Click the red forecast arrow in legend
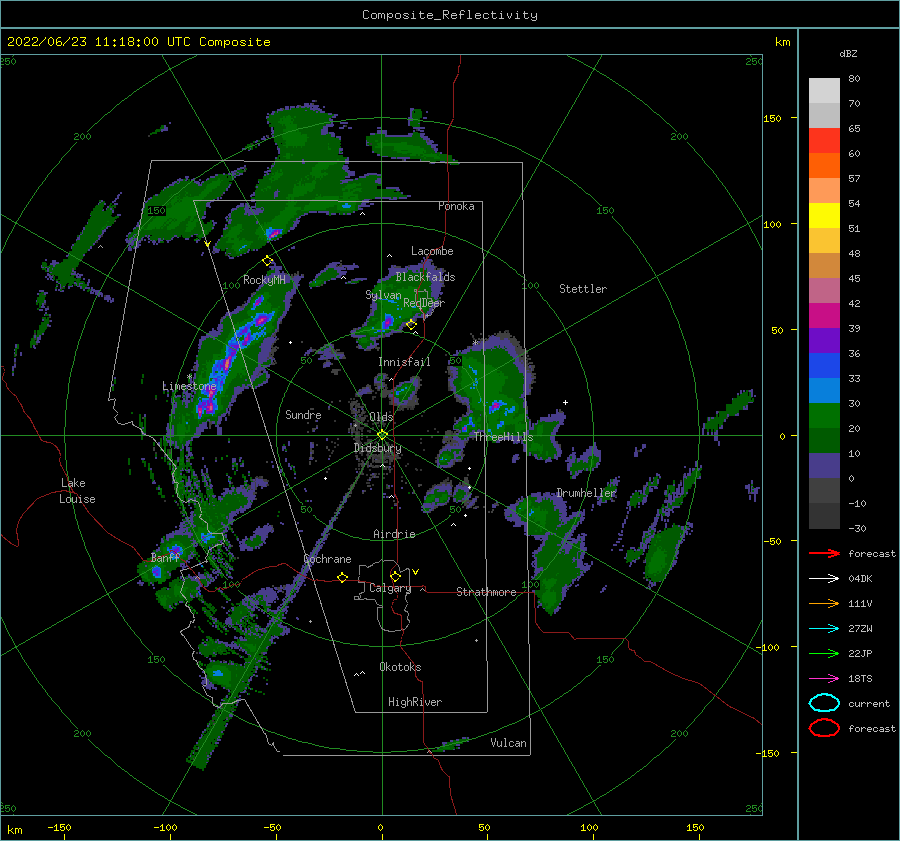Image resolution: width=900 pixels, height=841 pixels. pyautogui.click(x=824, y=553)
